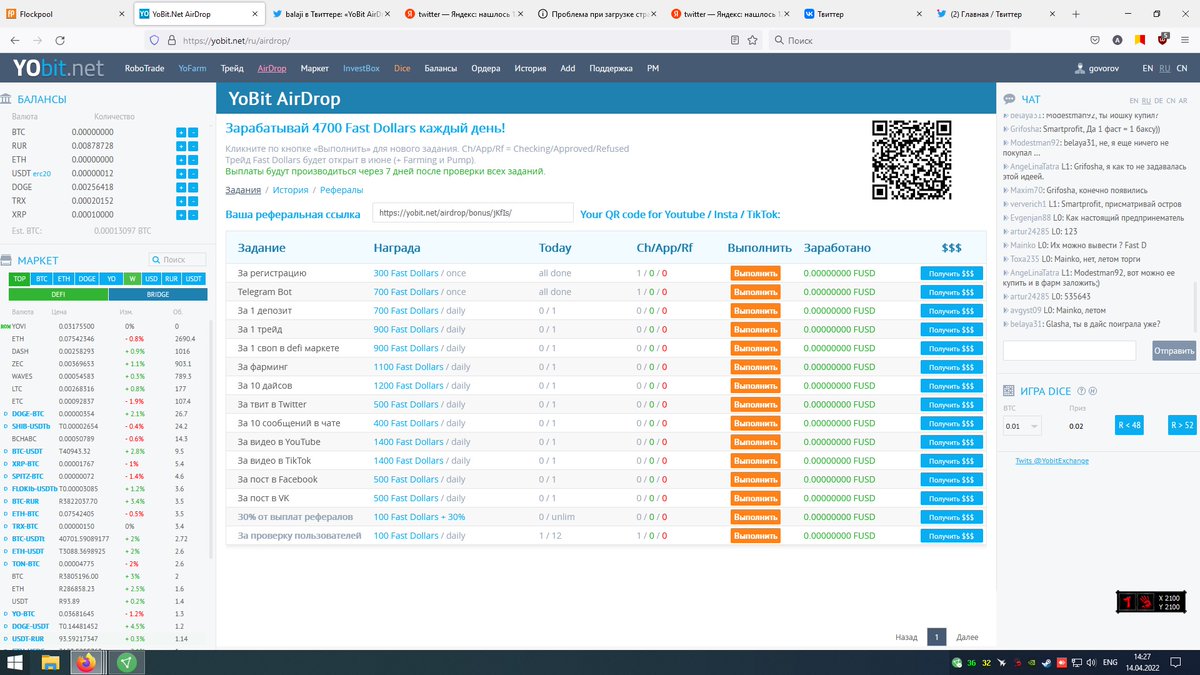The image size is (1200, 675).
Task: Click the QR code image
Action: tap(911, 160)
